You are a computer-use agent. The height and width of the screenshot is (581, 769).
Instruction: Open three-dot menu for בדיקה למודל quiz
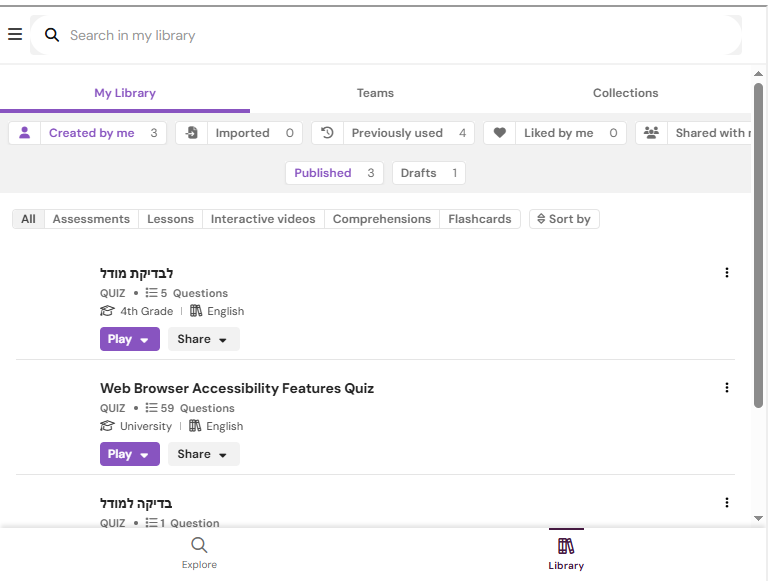726,503
